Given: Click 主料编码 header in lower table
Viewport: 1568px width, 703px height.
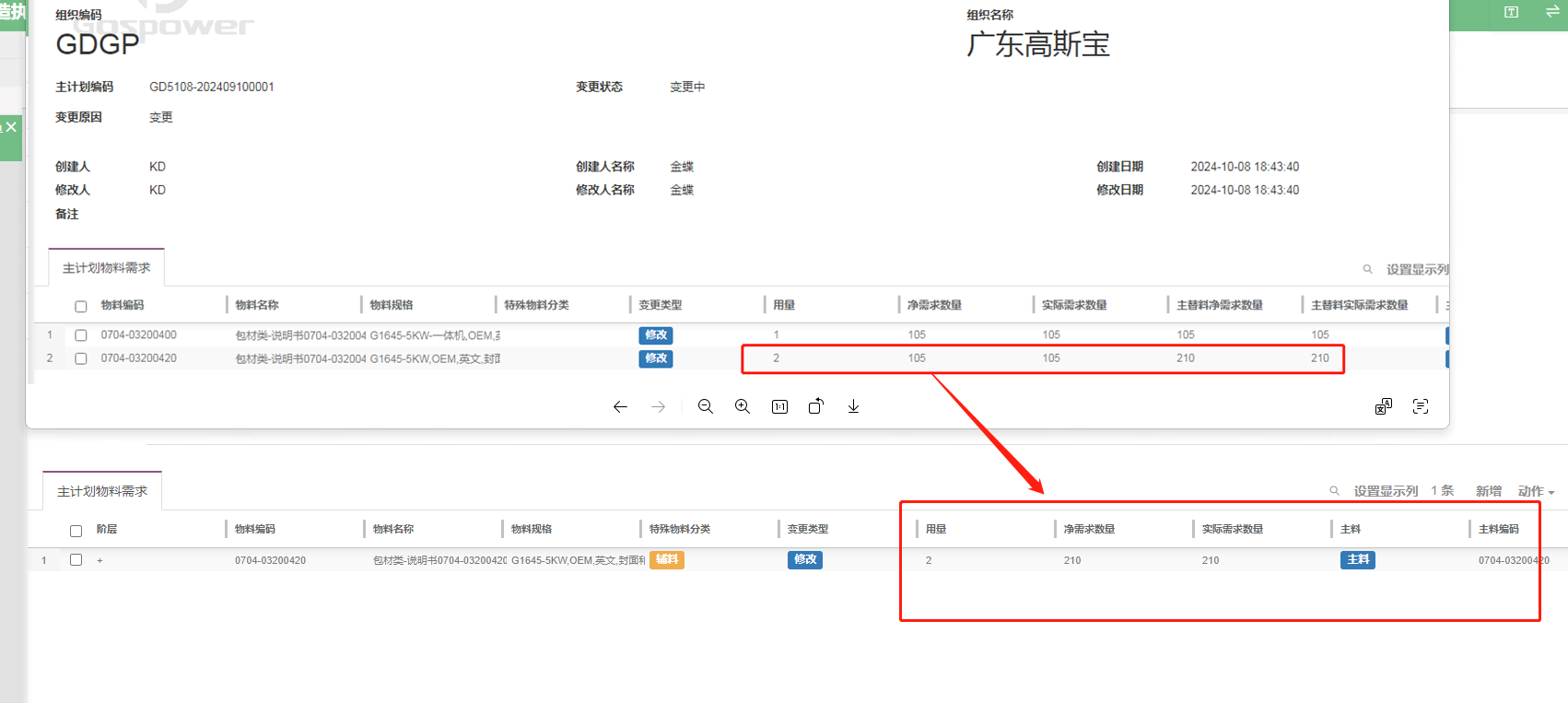Looking at the screenshot, I should pos(1499,529).
